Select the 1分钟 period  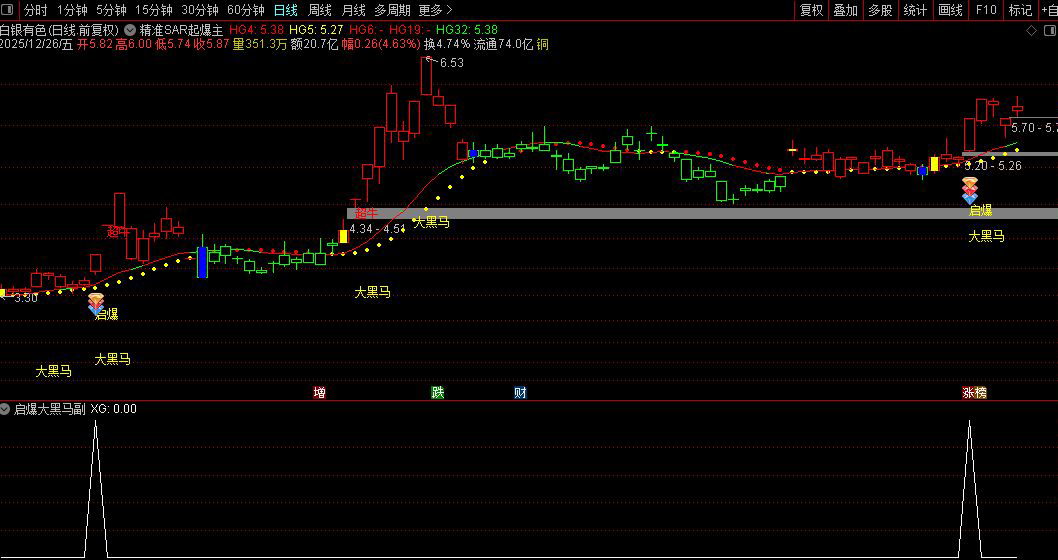[72, 10]
